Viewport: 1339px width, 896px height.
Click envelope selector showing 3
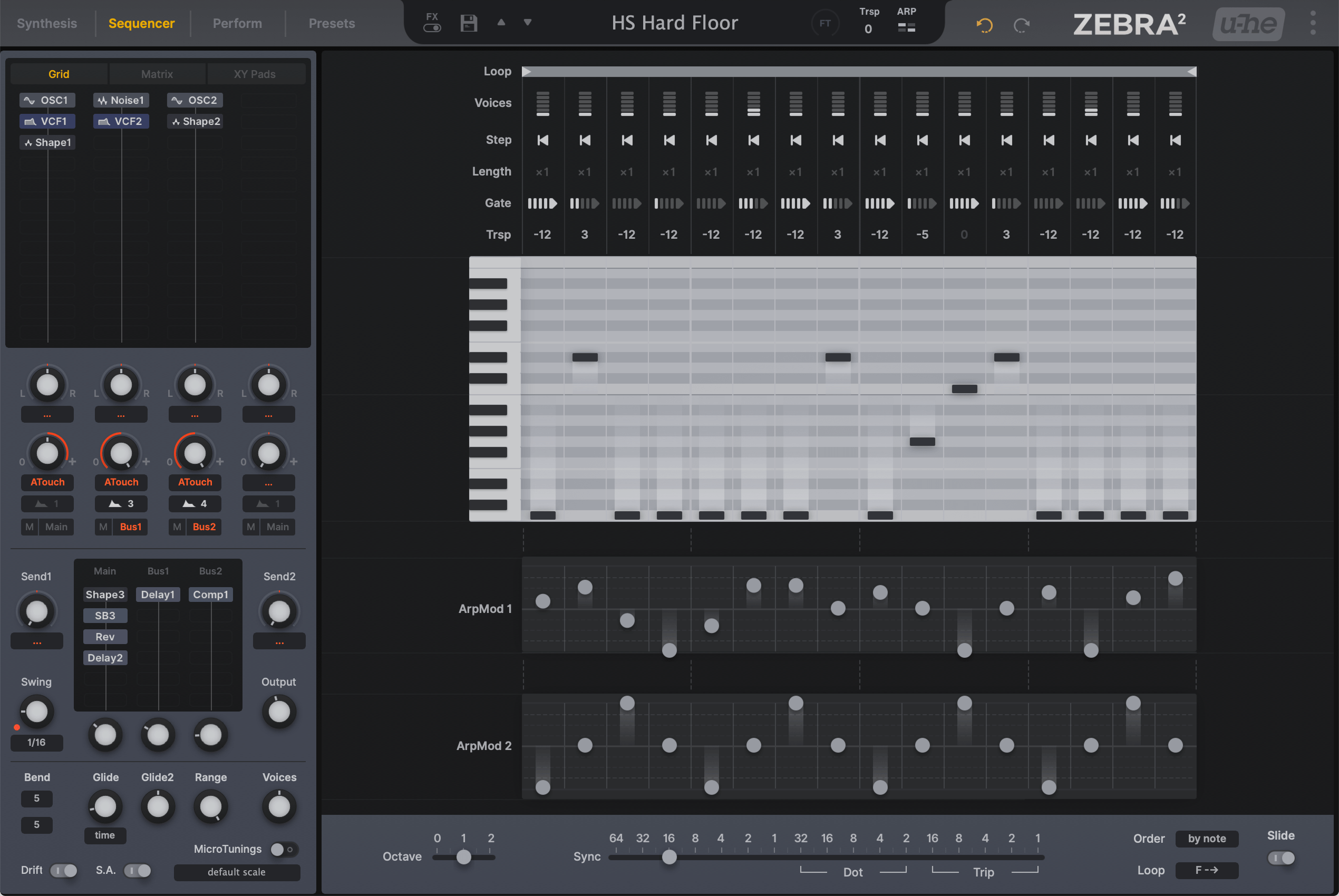coord(121,504)
